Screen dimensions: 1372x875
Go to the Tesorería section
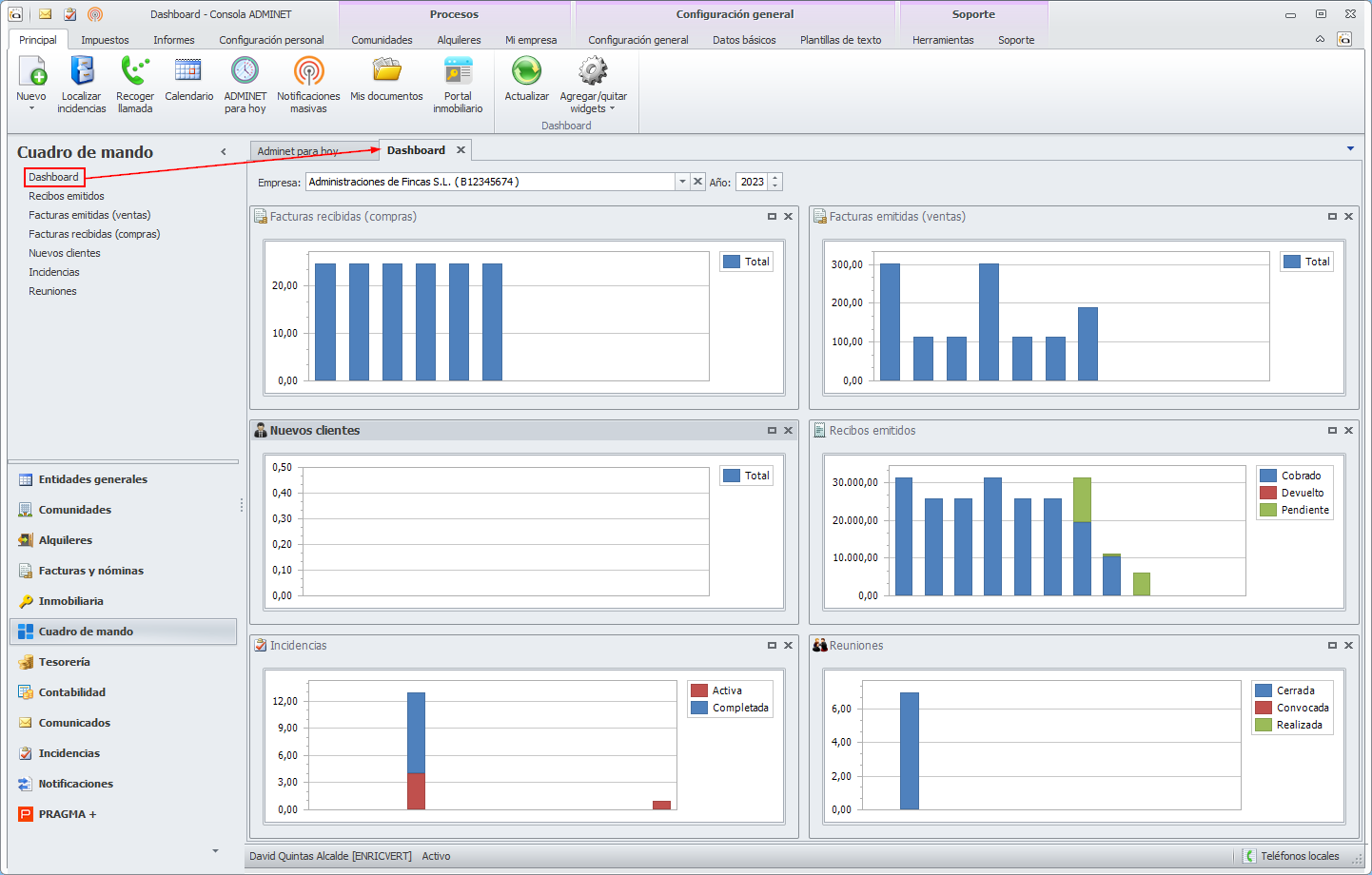pyautogui.click(x=64, y=662)
